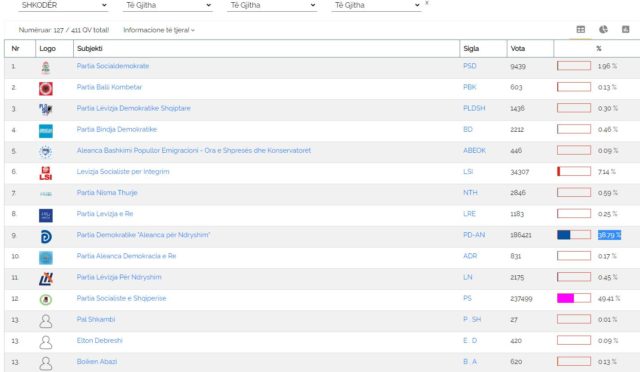Click the Levizja Per Ndryshim logo
Screen dimensions: 640x372
coord(46,279)
